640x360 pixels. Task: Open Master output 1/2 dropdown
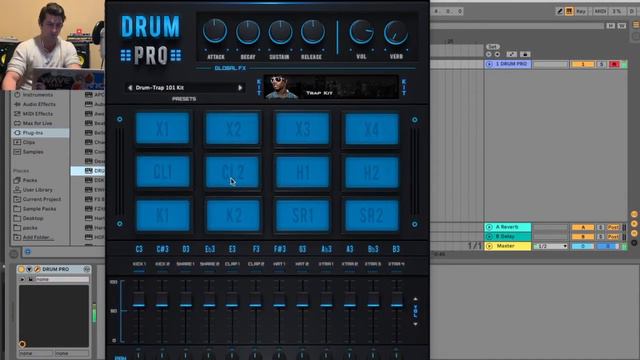tap(551, 246)
